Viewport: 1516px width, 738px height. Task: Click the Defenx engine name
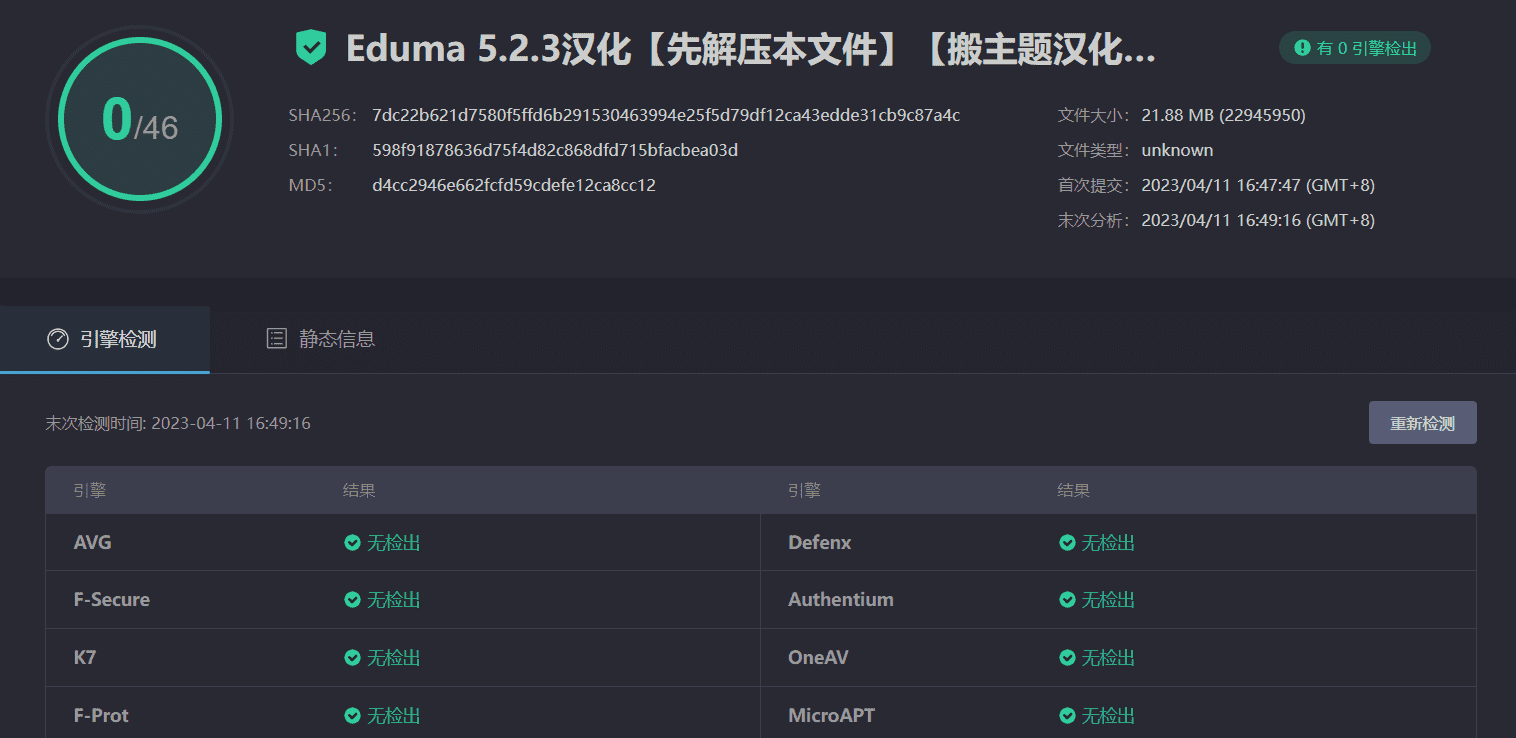[x=820, y=543]
